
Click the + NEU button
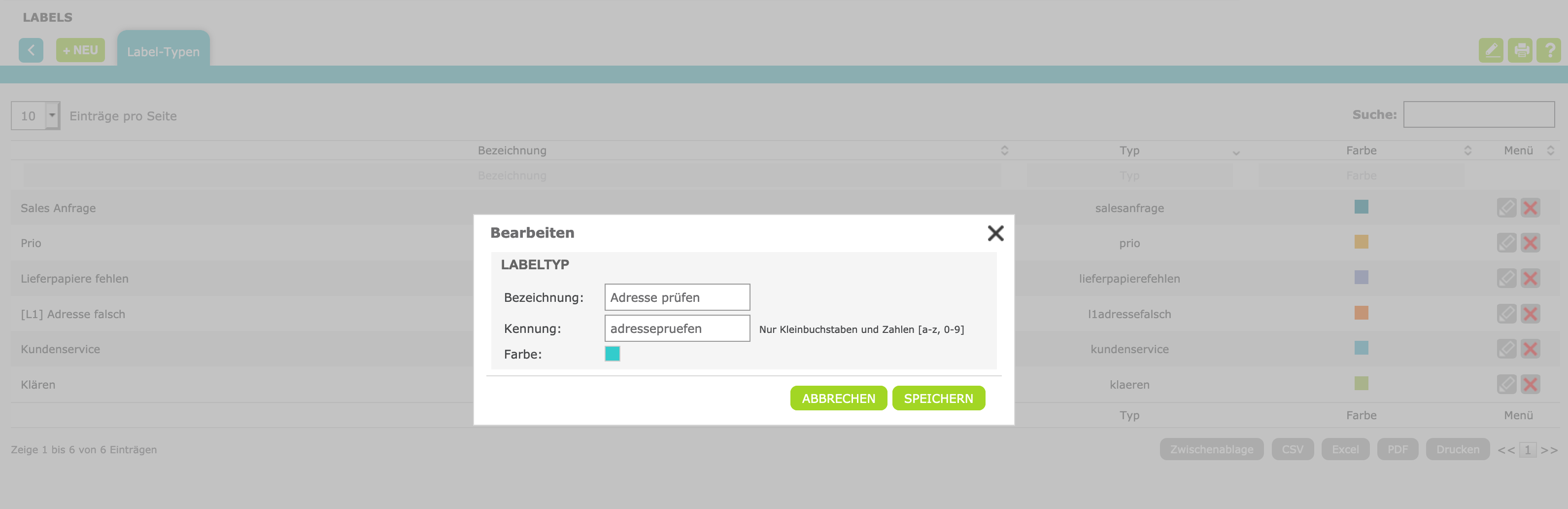80,50
